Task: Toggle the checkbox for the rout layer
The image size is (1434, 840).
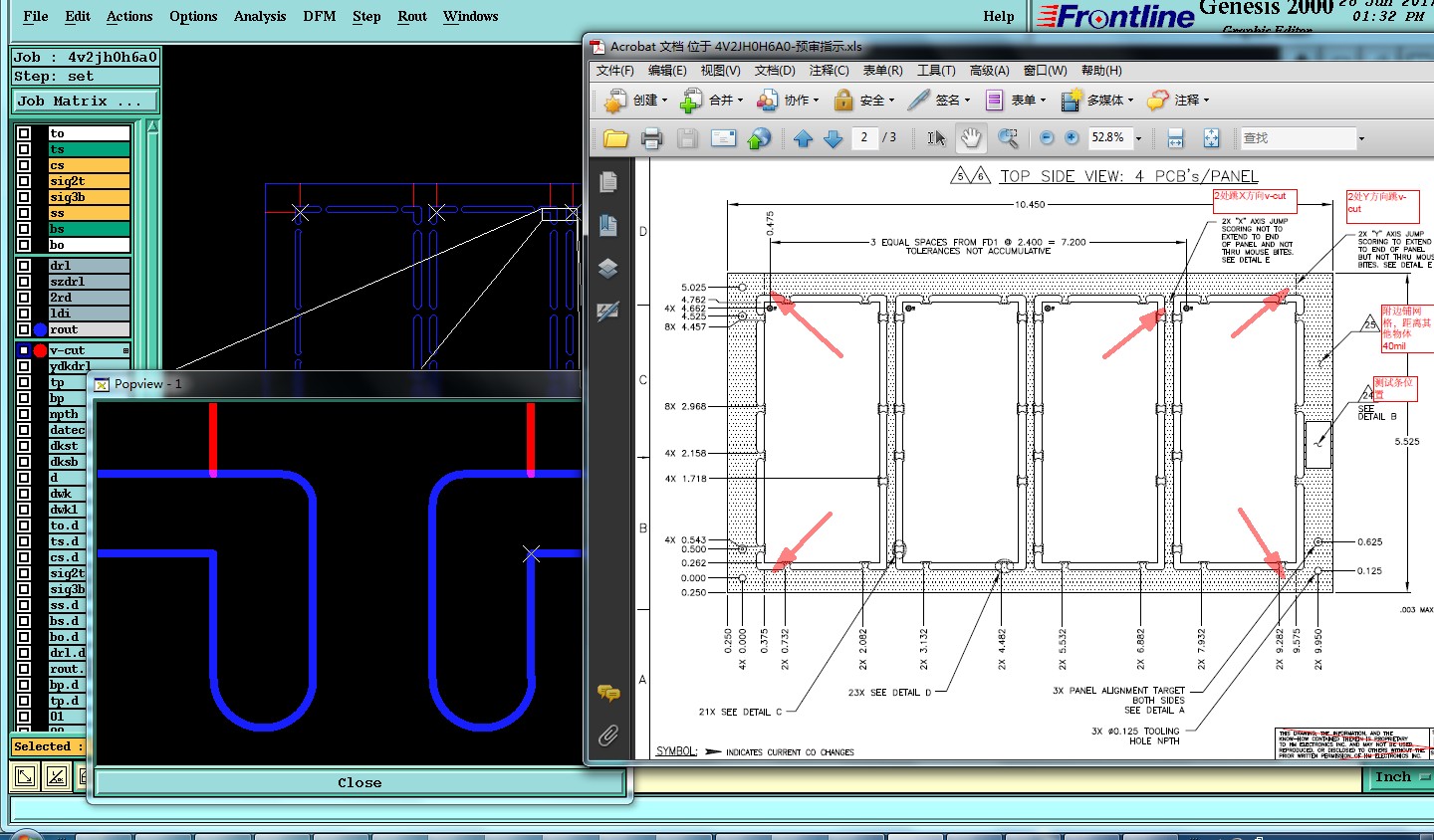Action: [24, 329]
